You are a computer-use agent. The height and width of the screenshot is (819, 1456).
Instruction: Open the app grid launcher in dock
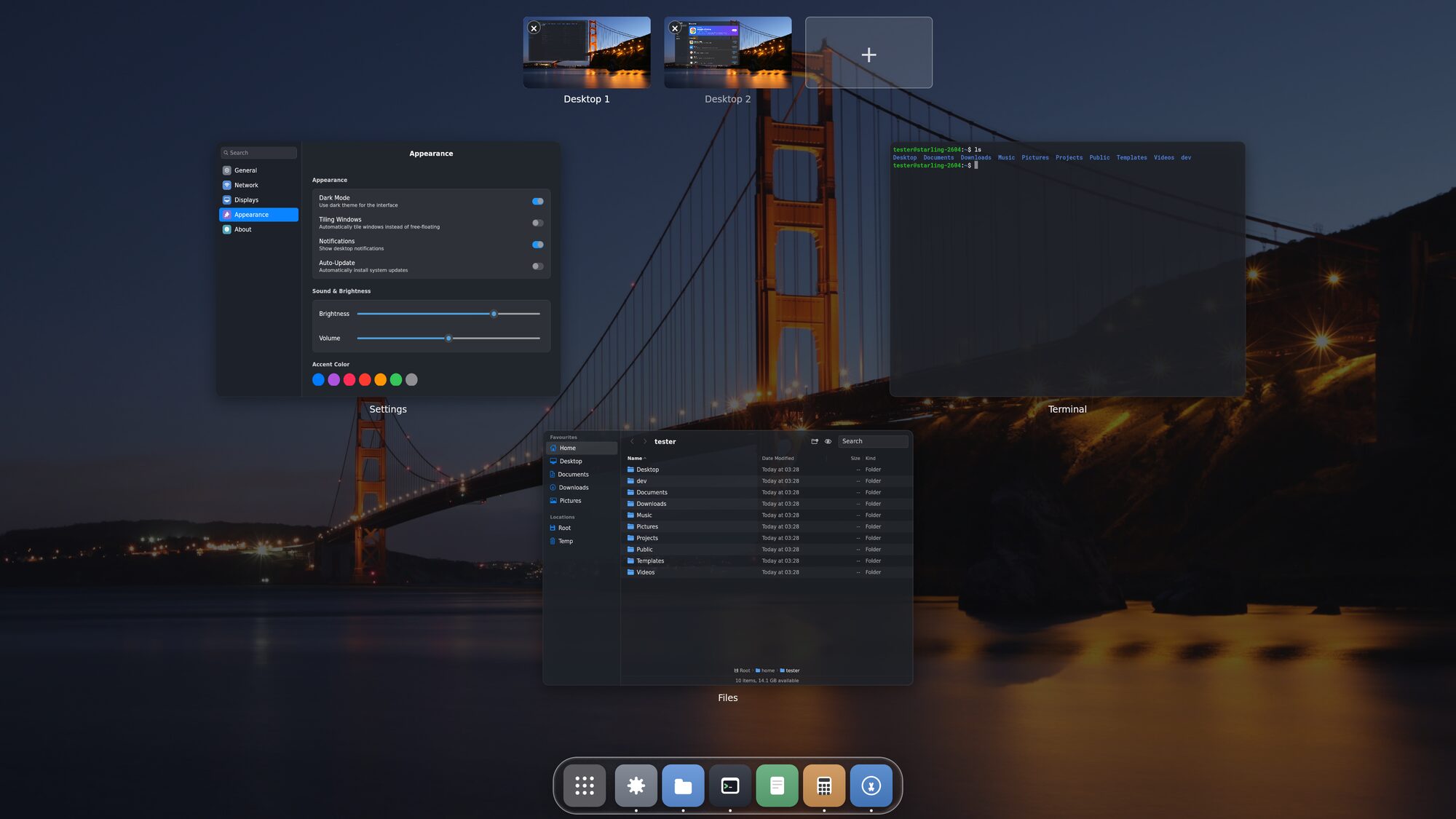[585, 786]
